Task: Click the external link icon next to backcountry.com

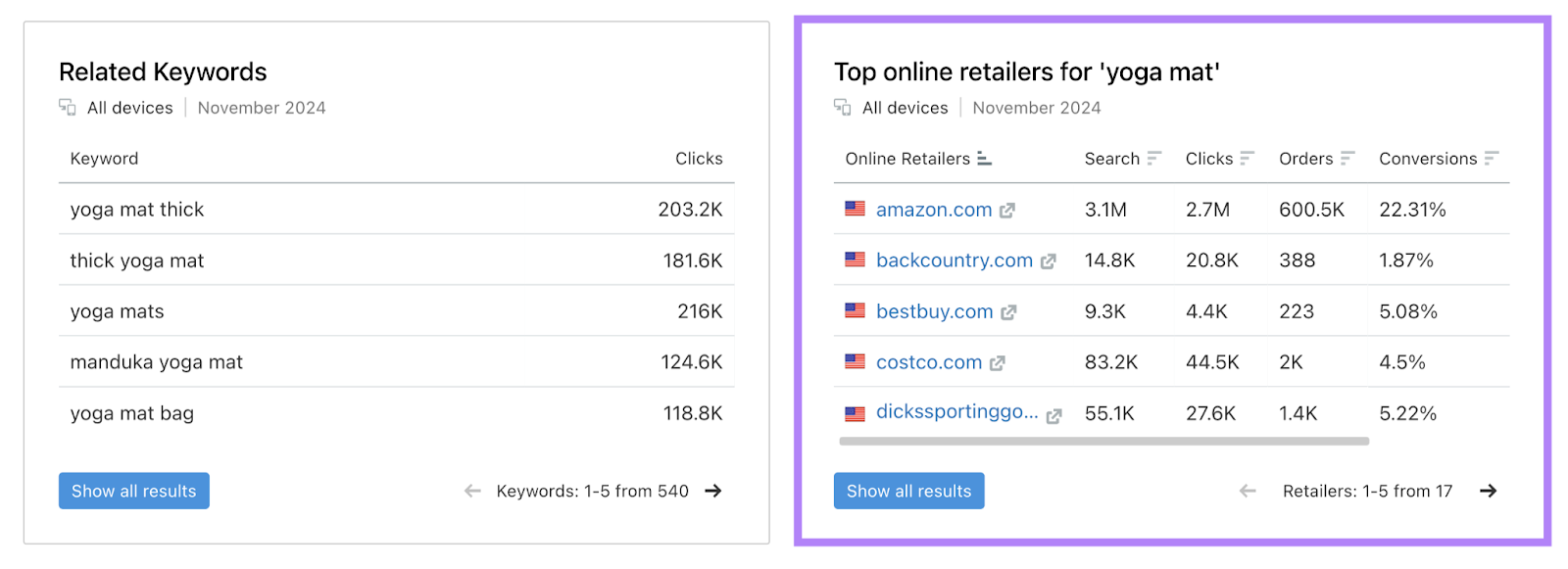Action: (x=1049, y=260)
